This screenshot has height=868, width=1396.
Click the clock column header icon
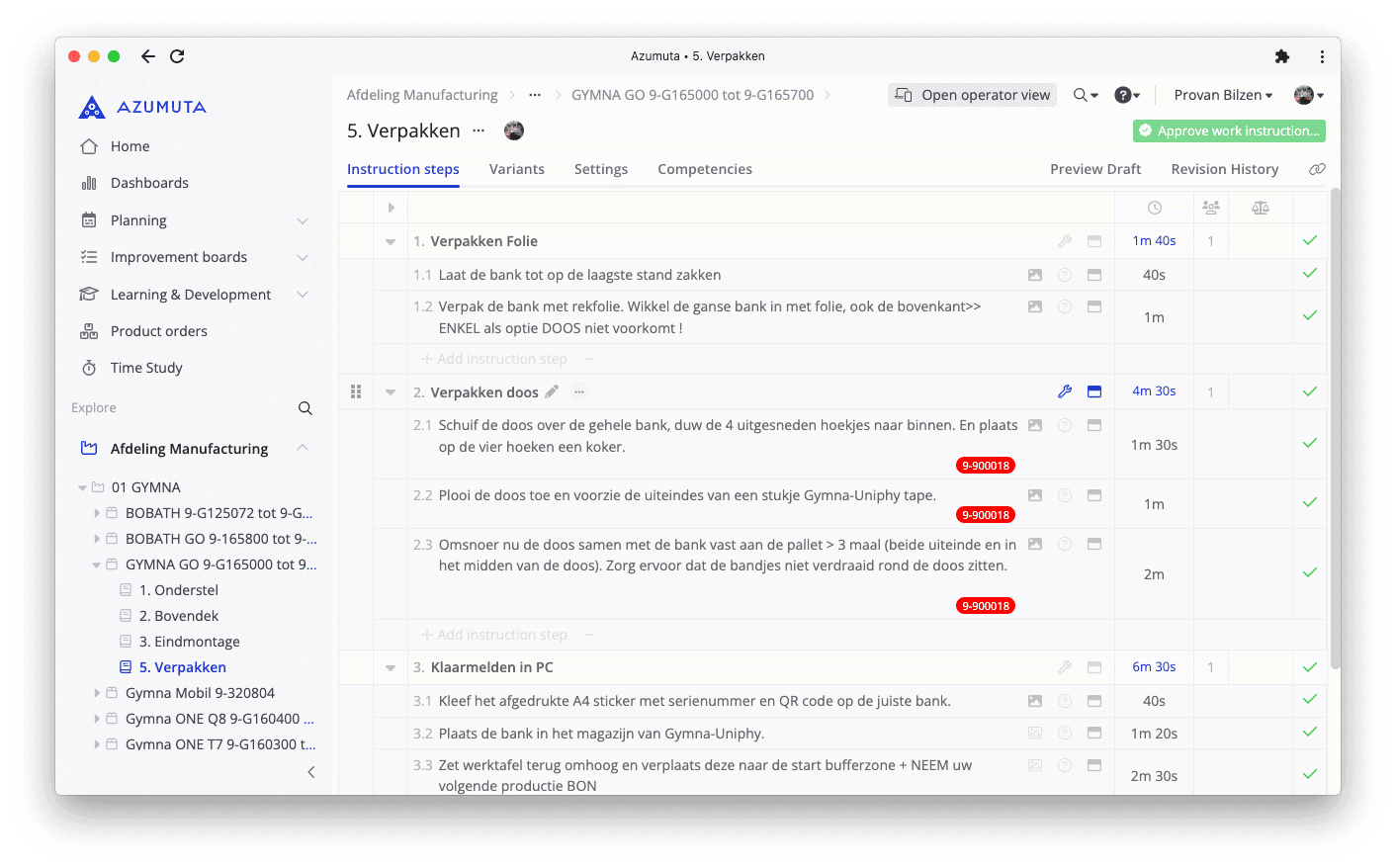[x=1153, y=207]
